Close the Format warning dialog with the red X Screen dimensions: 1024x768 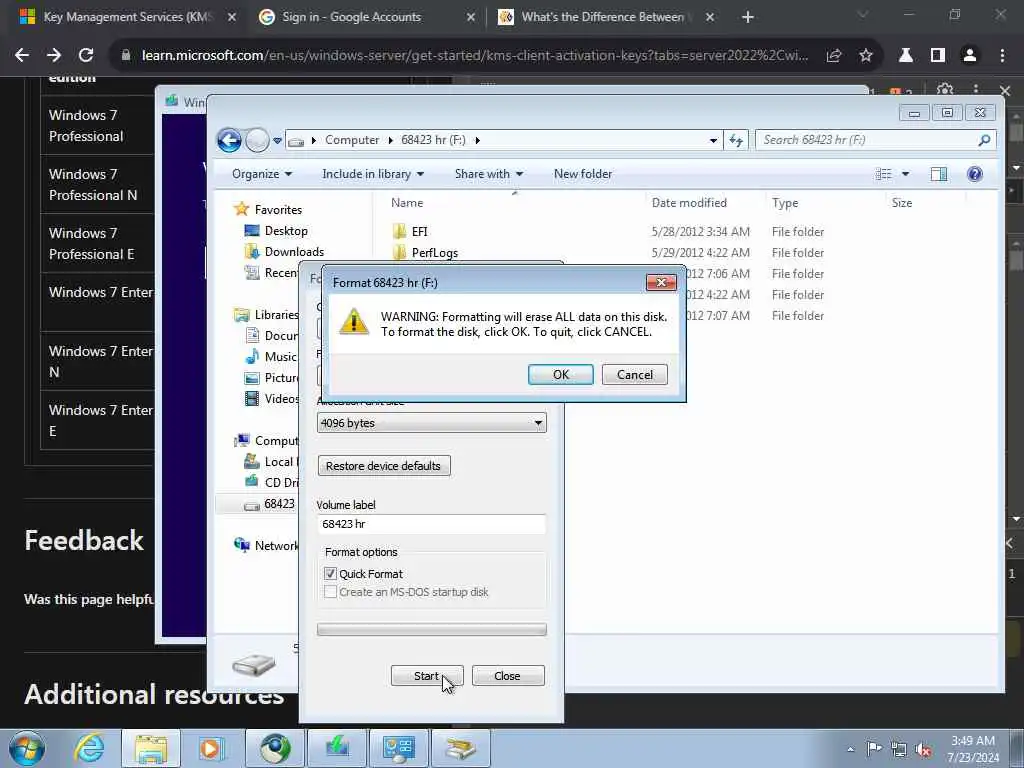661,282
